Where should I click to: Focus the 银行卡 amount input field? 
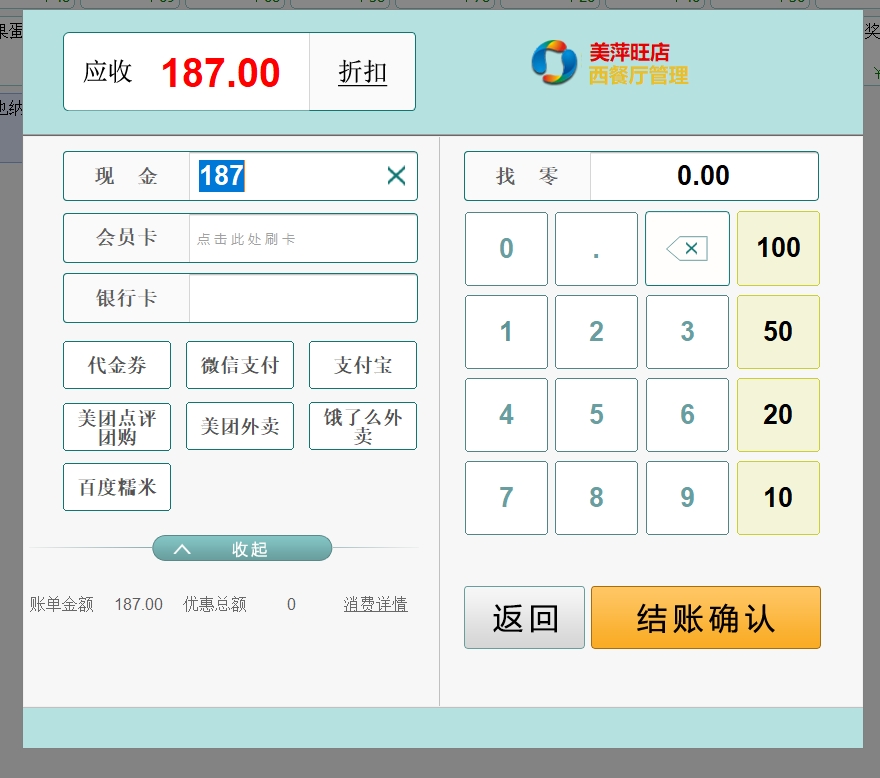click(302, 298)
